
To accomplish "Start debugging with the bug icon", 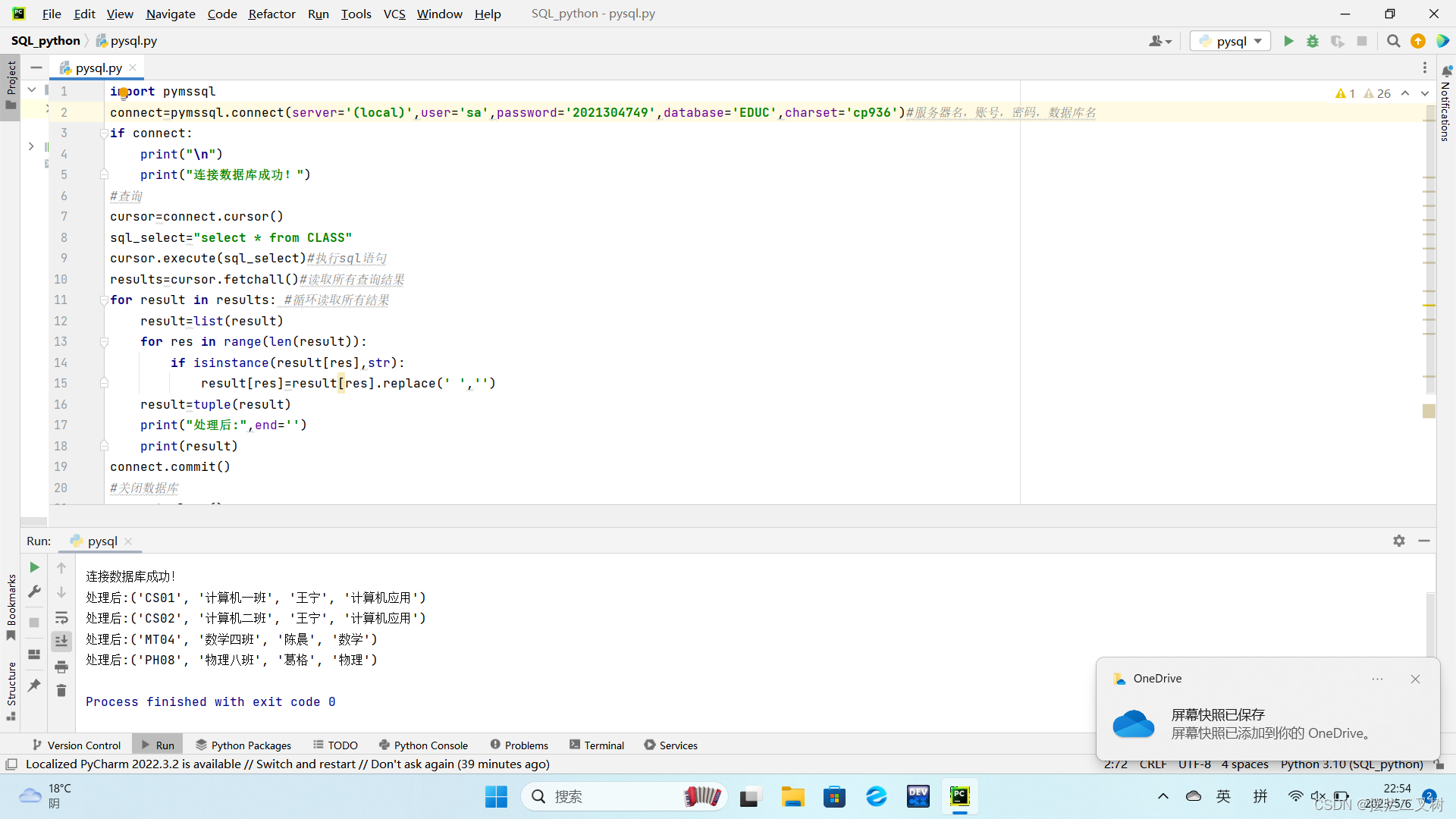I will click(1313, 41).
